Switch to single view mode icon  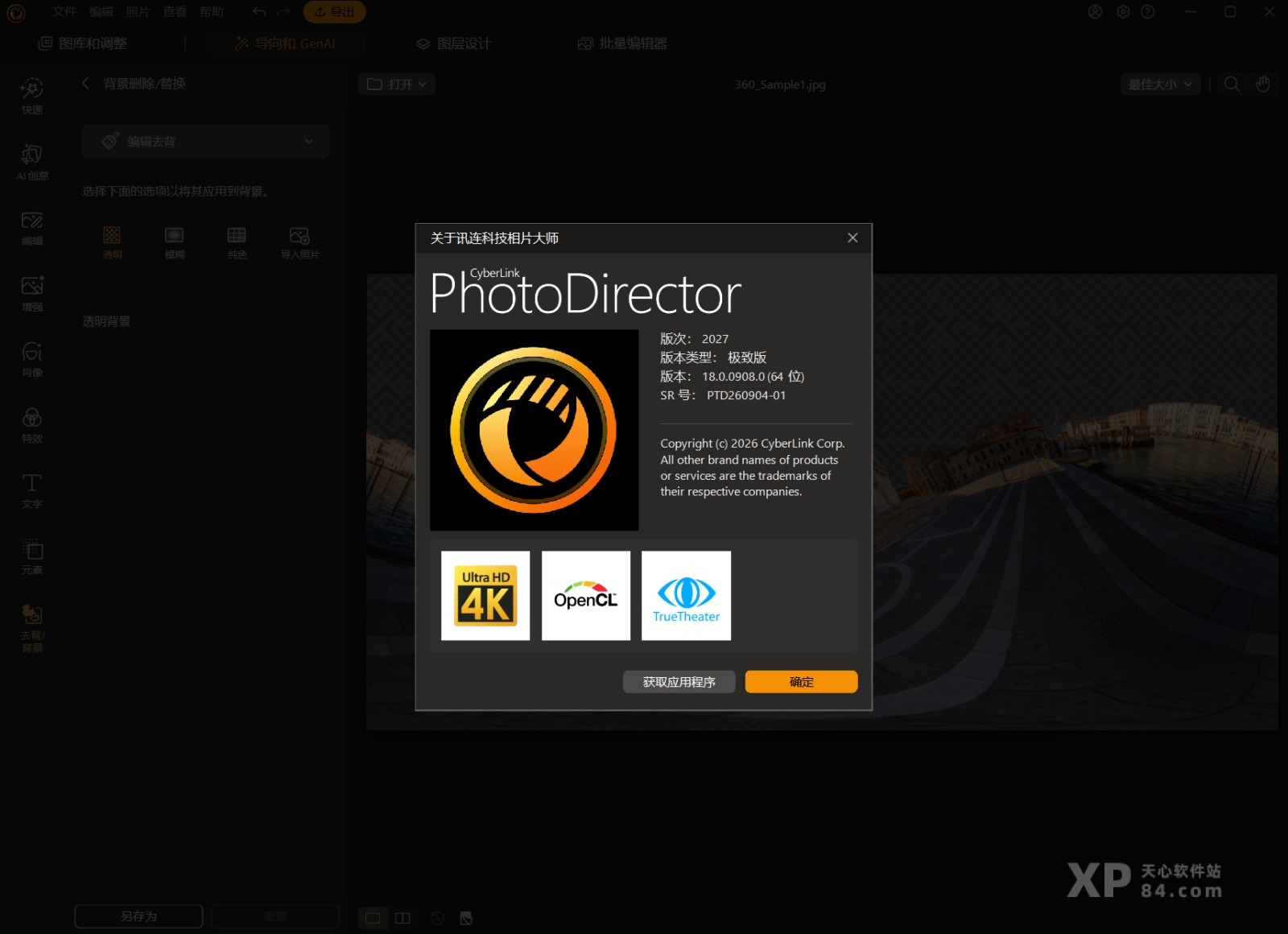[373, 918]
